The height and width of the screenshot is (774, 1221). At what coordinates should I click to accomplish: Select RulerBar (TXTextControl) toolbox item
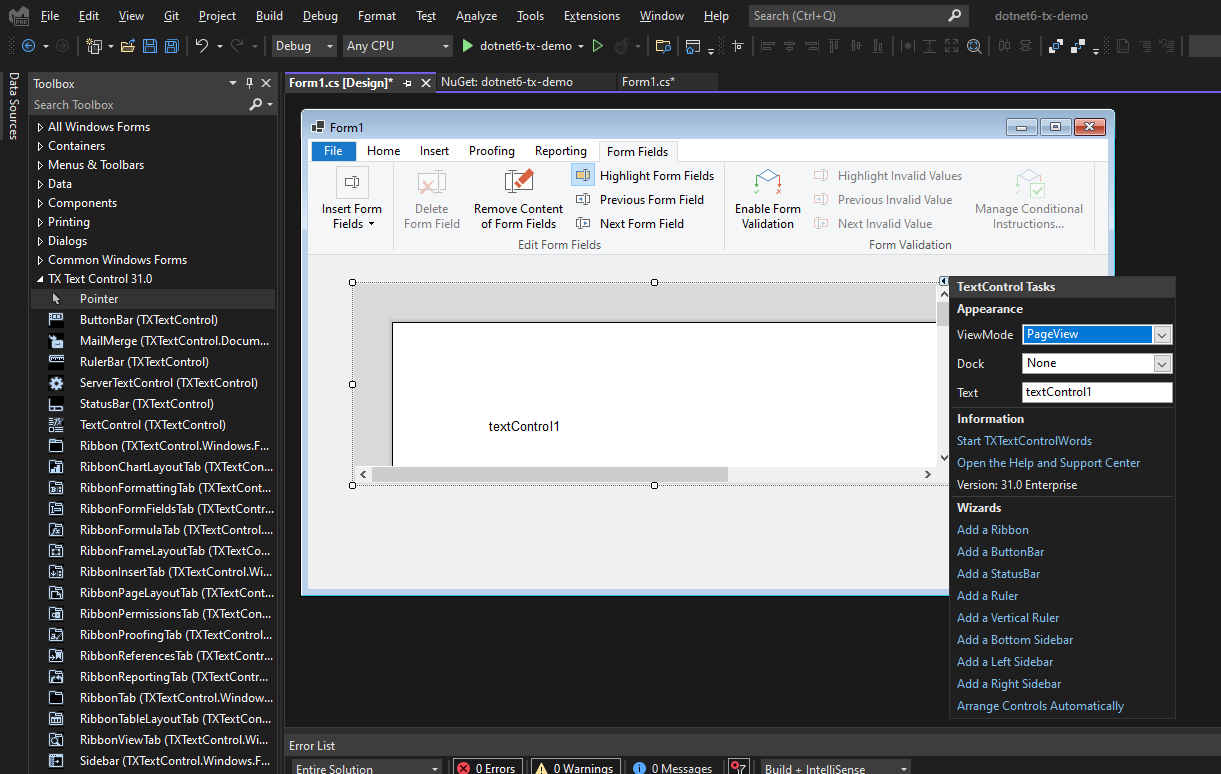(144, 362)
